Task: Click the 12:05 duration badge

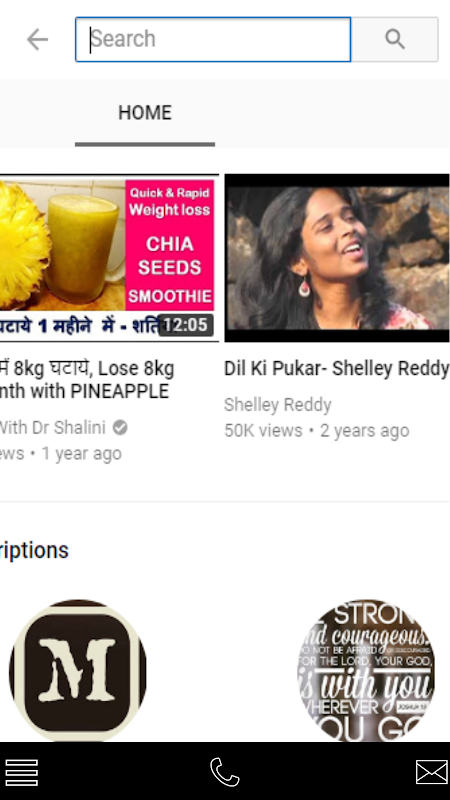Action: coord(186,324)
